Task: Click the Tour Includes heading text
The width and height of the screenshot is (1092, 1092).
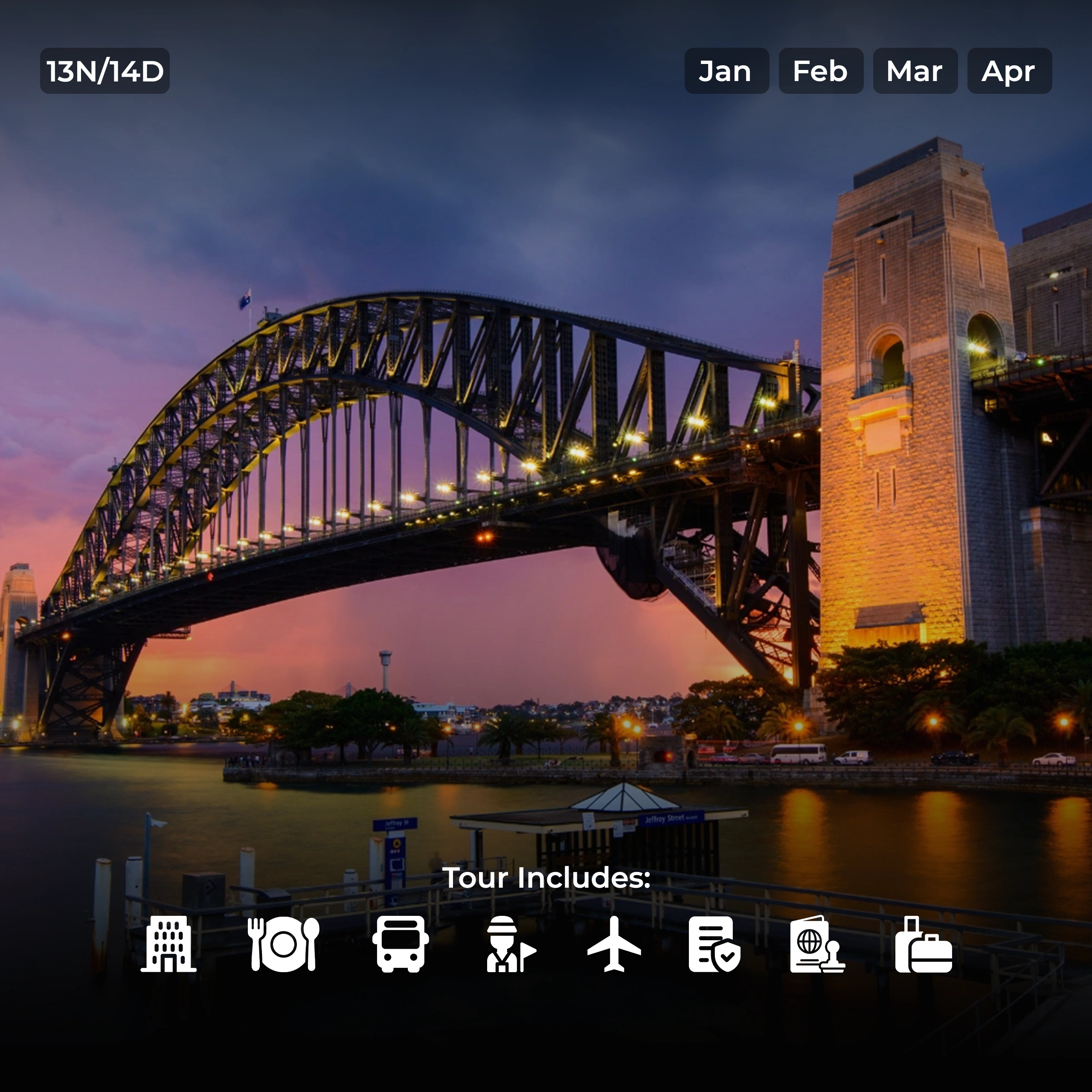Action: (546, 878)
